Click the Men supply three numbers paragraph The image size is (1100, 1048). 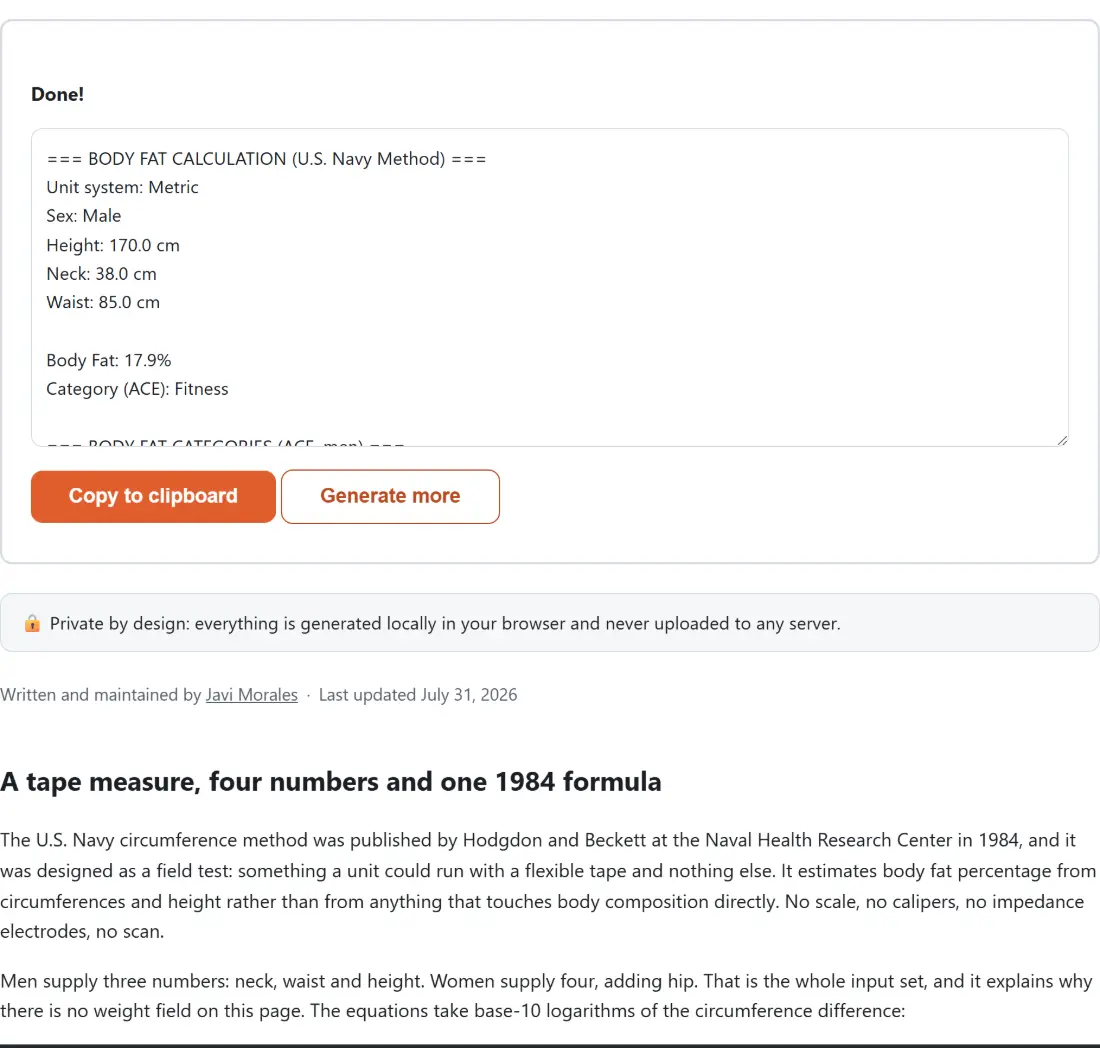(546, 995)
